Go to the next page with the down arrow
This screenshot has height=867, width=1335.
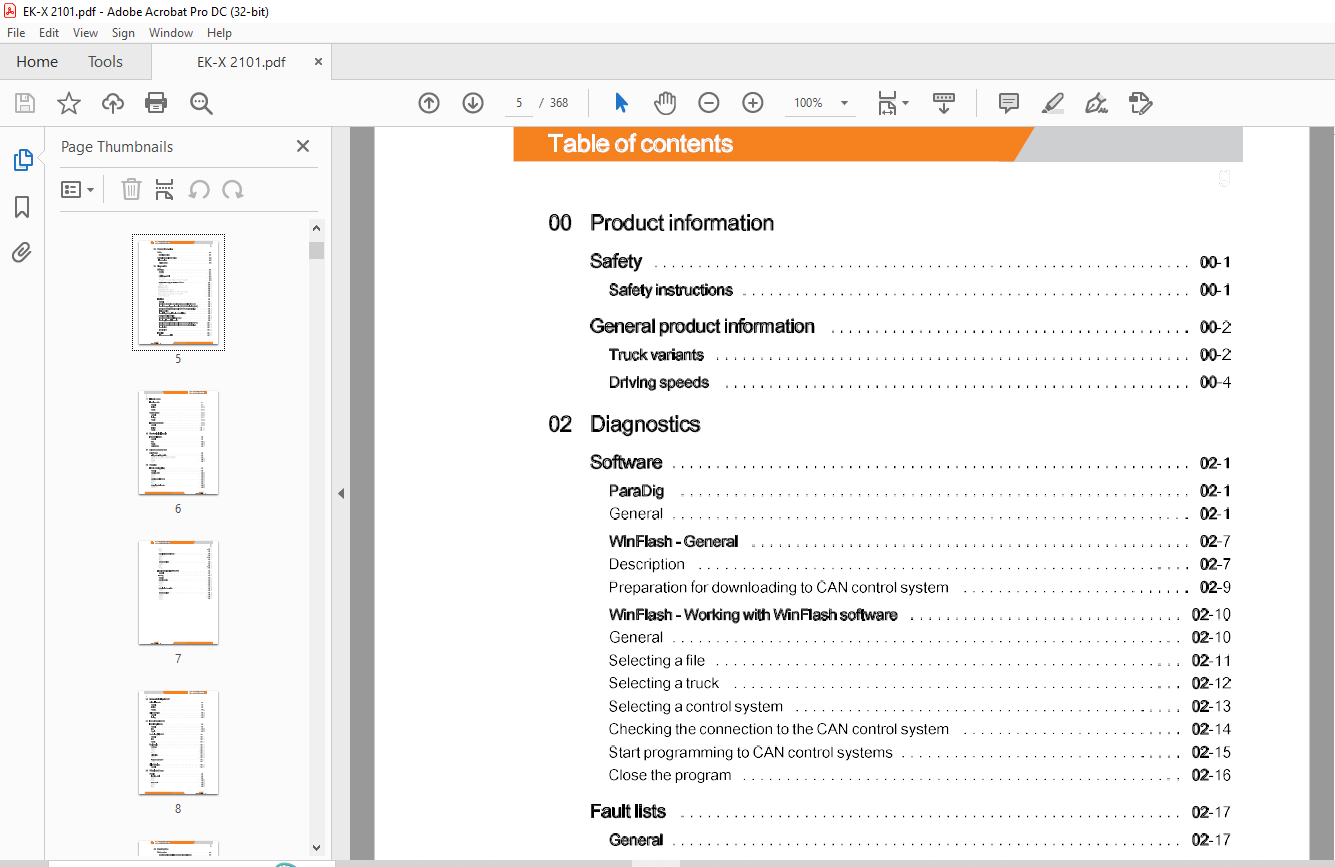[473, 103]
